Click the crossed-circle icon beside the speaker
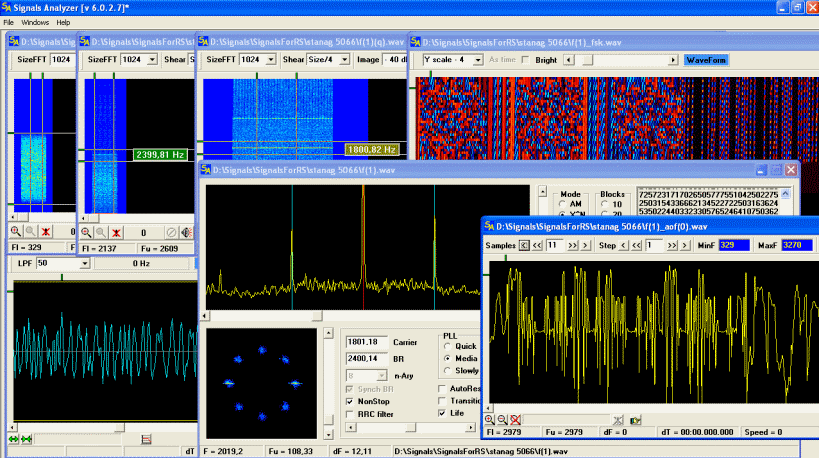This screenshot has height=458, width=819. tap(171, 232)
